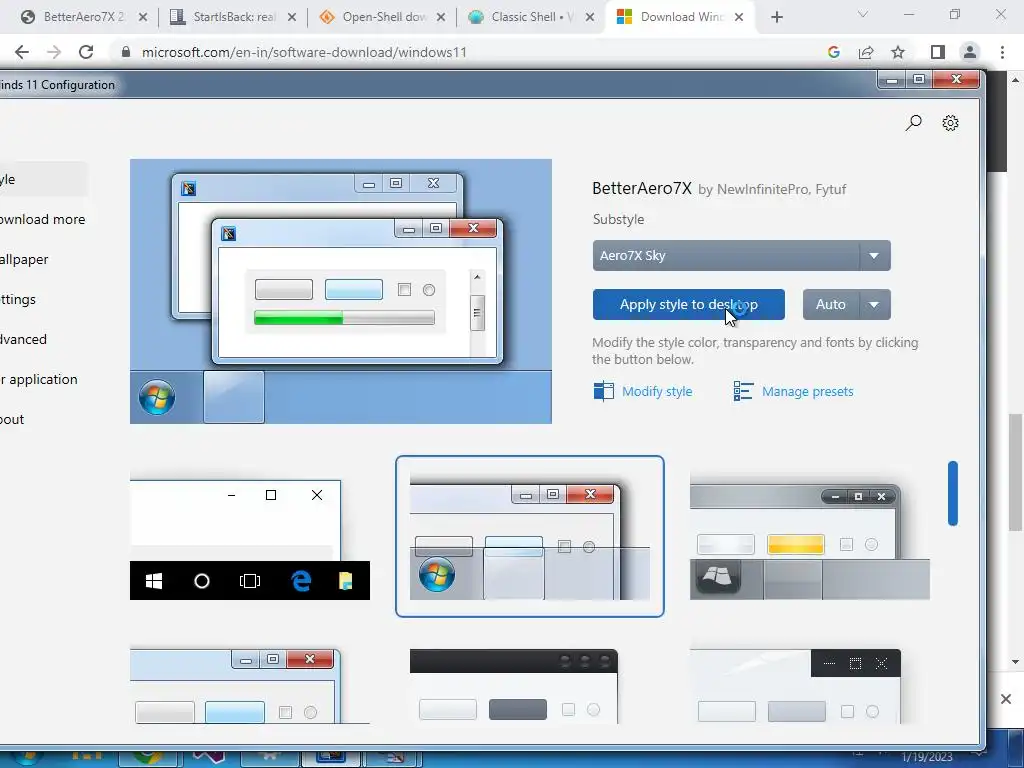This screenshot has width=1024, height=768.
Task: Click the large BetterAero7X preview image
Action: click(x=341, y=291)
